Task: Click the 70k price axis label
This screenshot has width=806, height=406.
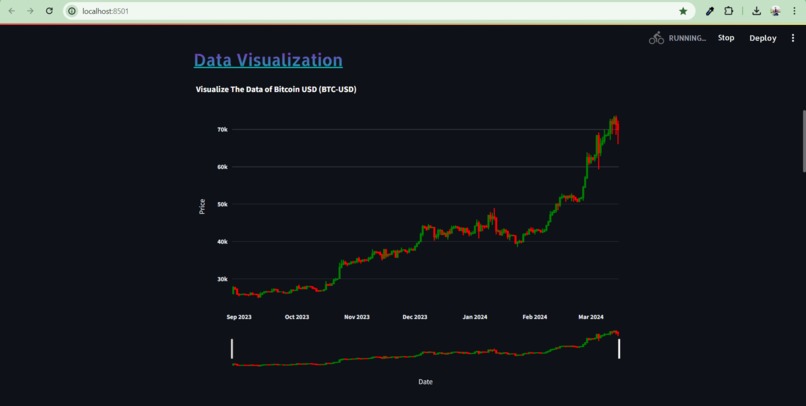Action: point(223,130)
